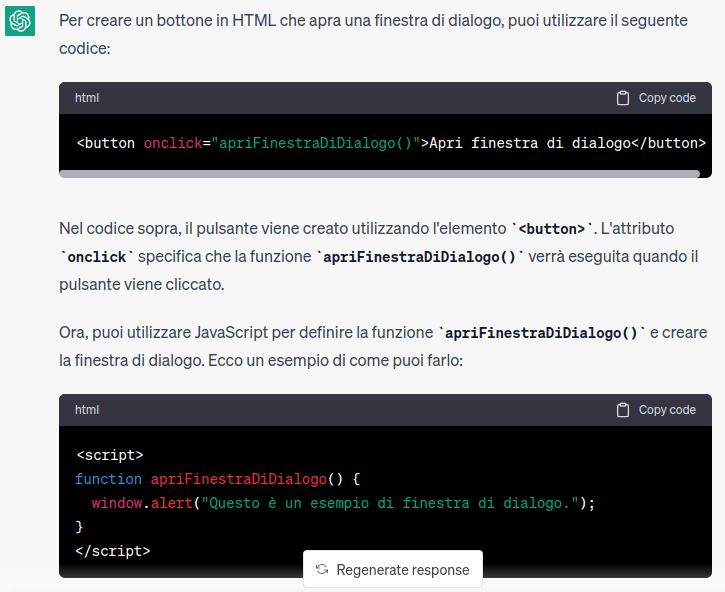Click the 'html' label of the first code block

coord(87,98)
